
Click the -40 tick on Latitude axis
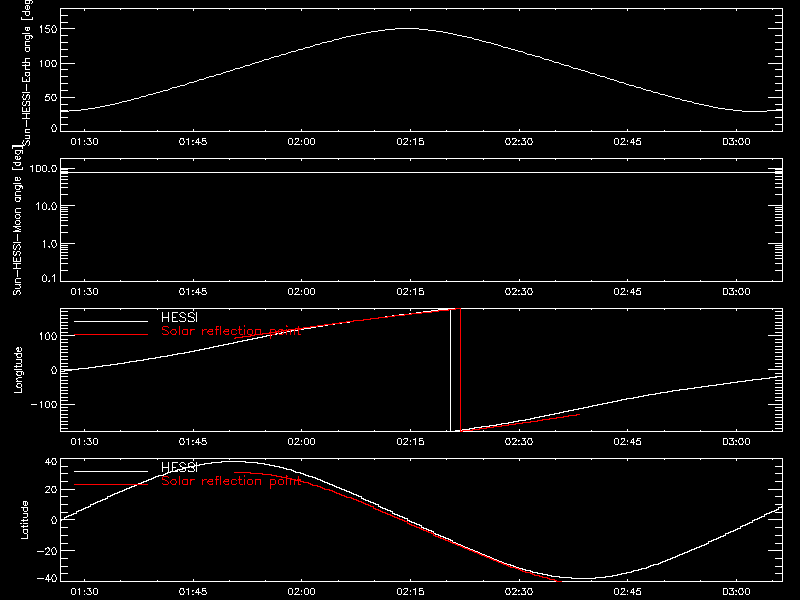click(x=47, y=578)
